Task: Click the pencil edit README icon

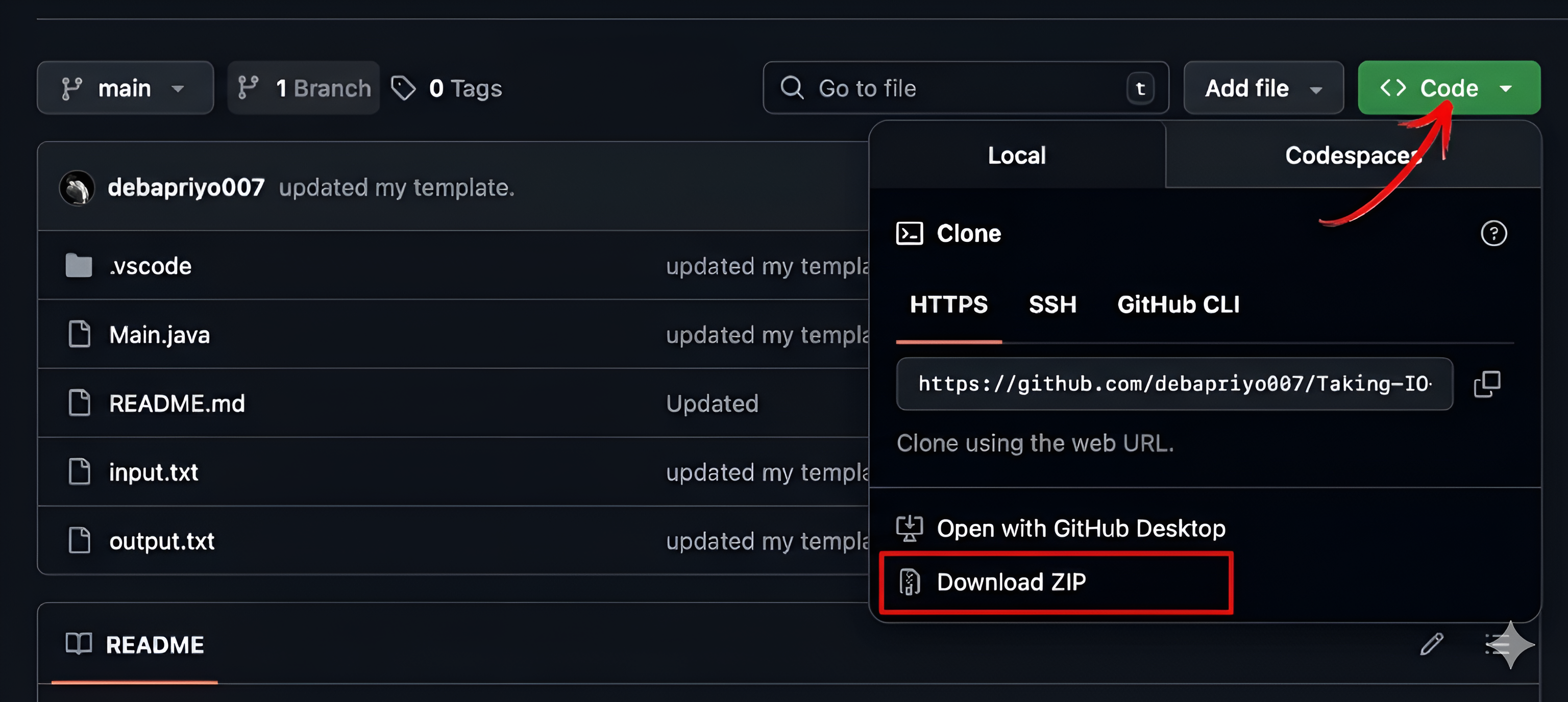Action: [1431, 644]
